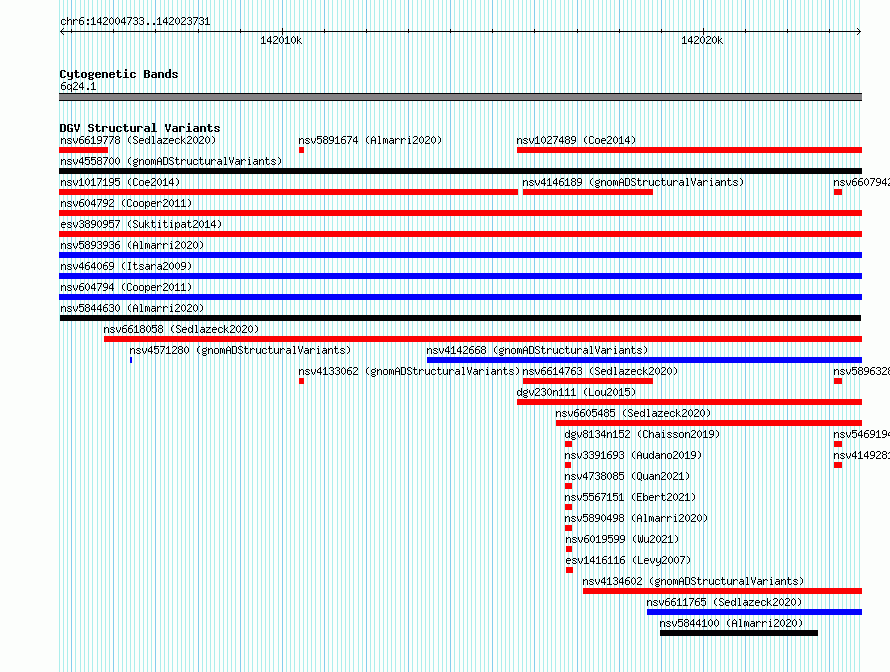Click the nsv464069 blue bar
Screen dimensions: 890x672
(460, 276)
